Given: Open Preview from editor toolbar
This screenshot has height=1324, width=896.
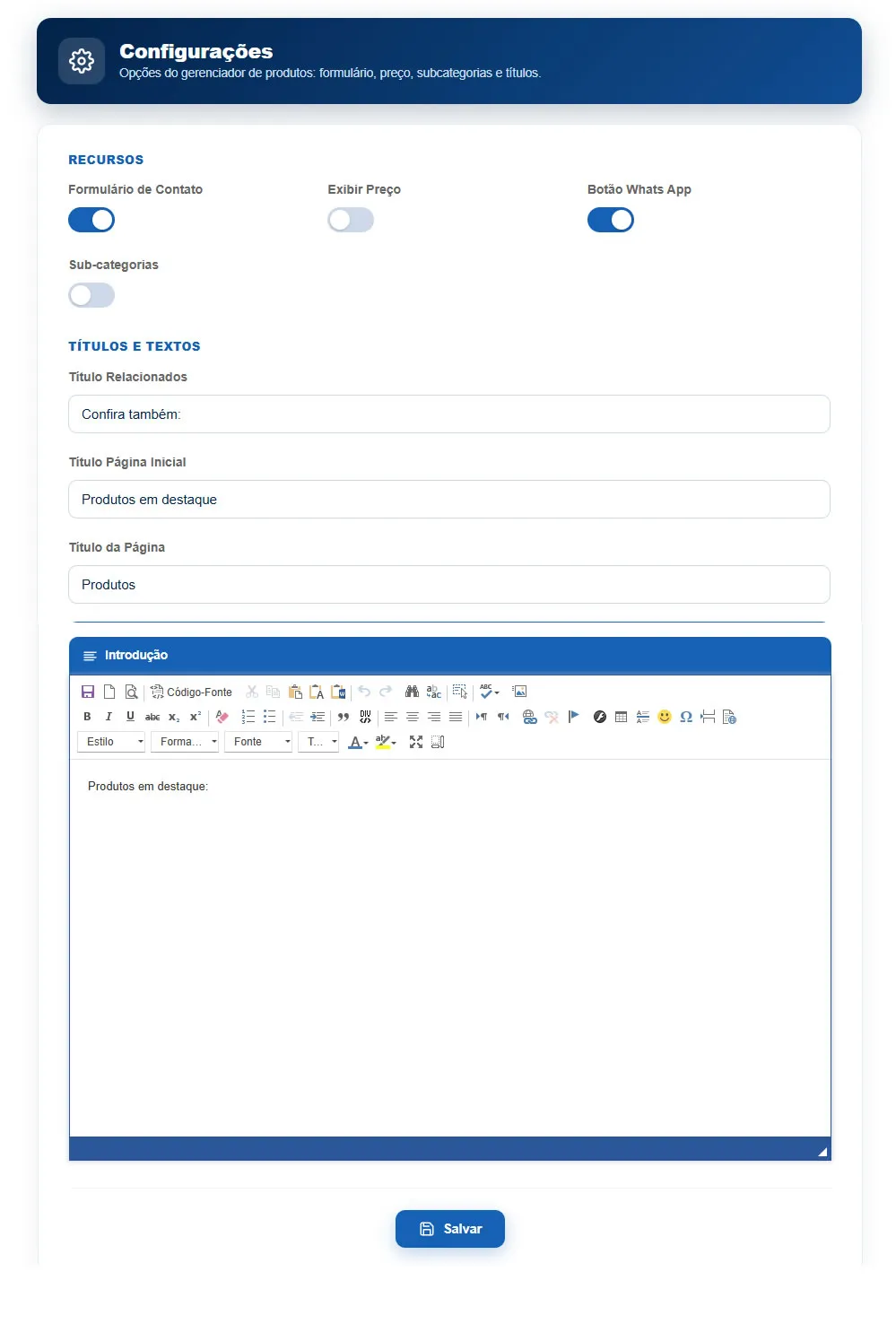Looking at the screenshot, I should click(131, 692).
